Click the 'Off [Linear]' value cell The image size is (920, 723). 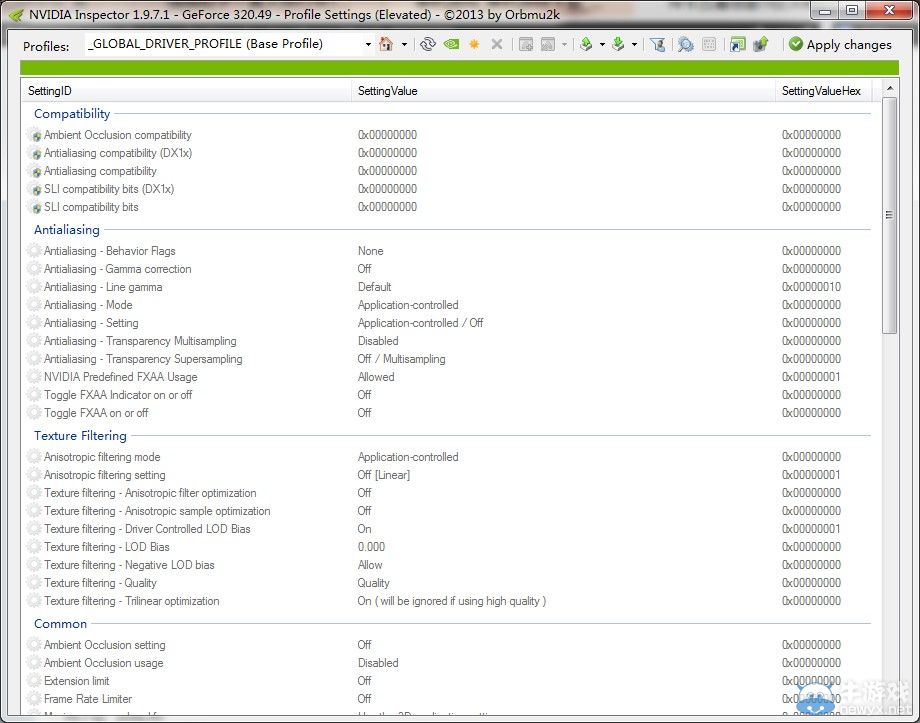pos(384,475)
